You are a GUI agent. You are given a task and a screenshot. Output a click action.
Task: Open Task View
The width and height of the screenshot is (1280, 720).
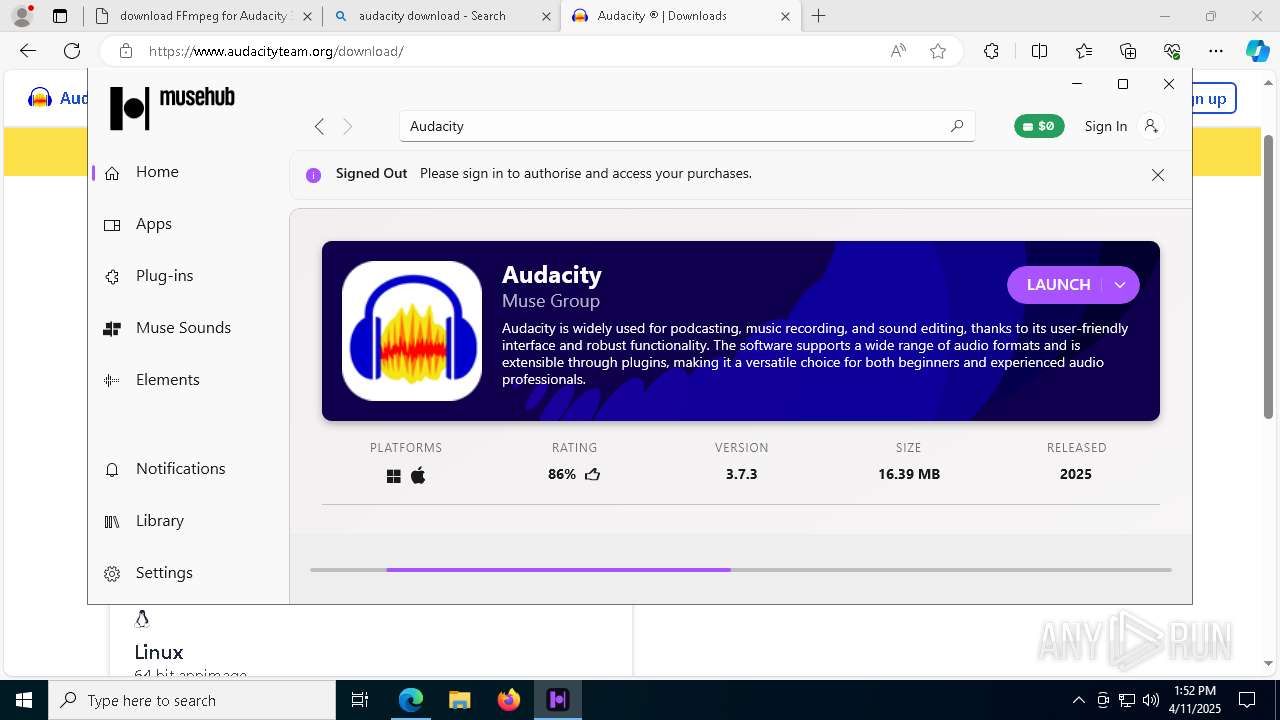tap(360, 700)
